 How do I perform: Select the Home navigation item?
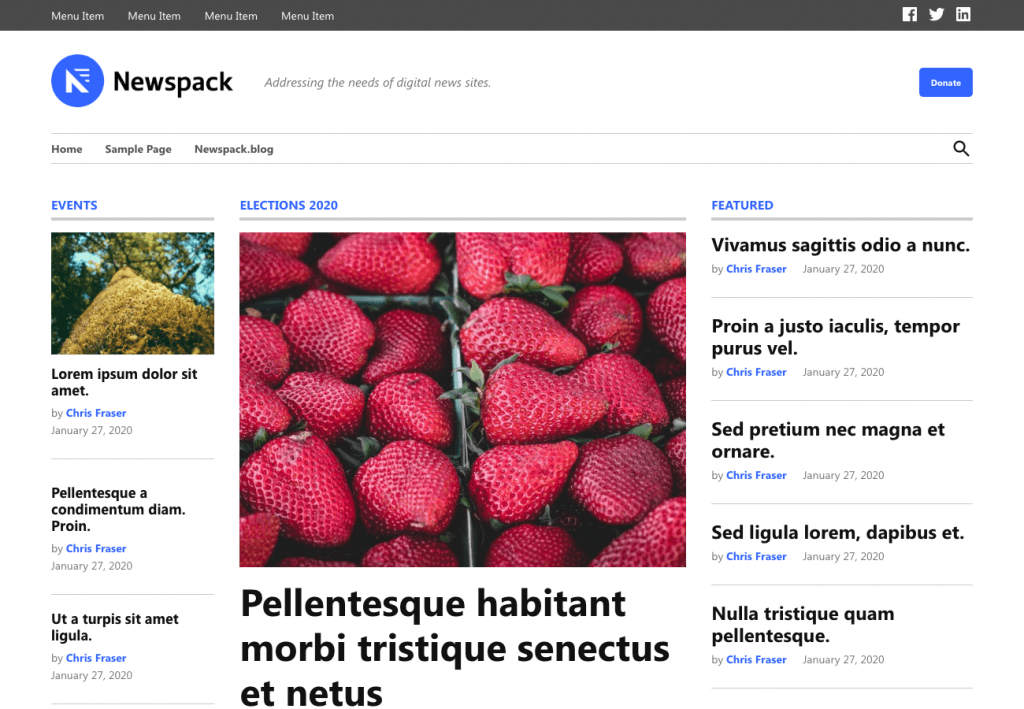(66, 148)
